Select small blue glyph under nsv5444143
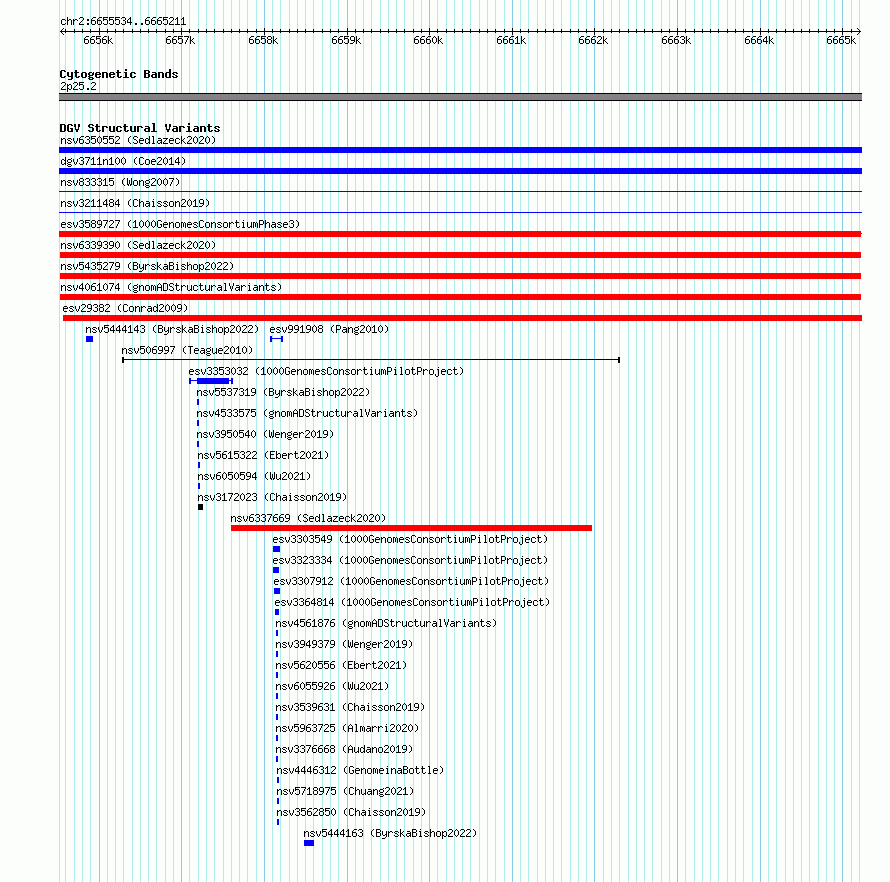The image size is (890, 882). pyautogui.click(x=89, y=339)
